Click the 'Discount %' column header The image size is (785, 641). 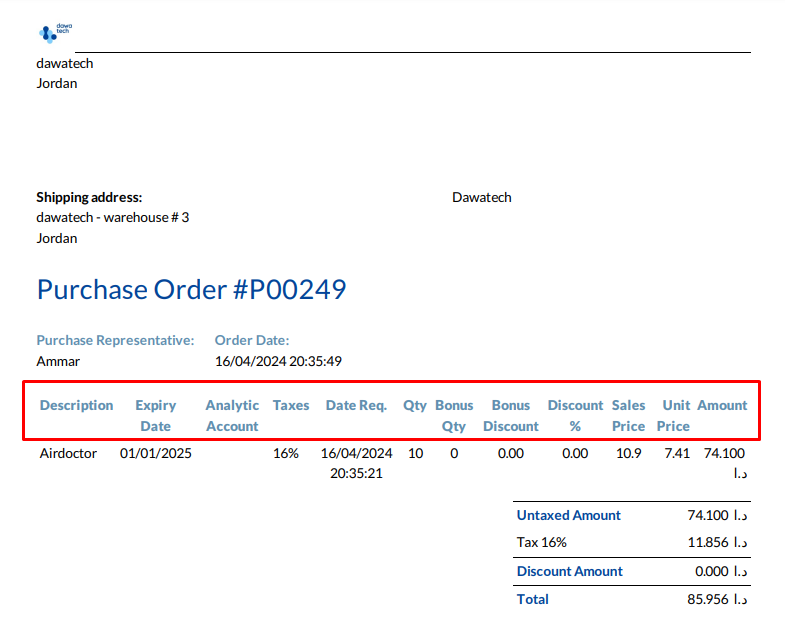pos(575,416)
